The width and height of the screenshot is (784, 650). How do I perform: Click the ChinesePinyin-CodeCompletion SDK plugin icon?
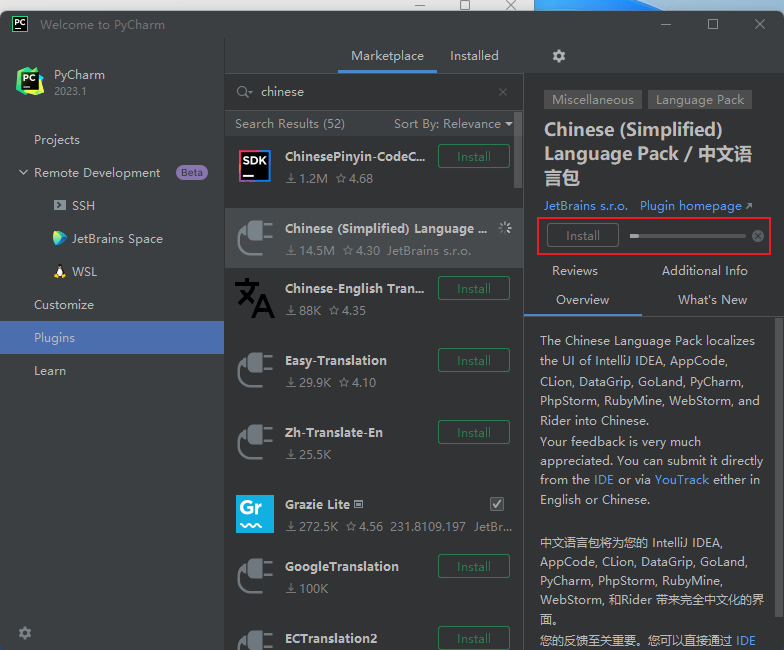tap(254, 166)
